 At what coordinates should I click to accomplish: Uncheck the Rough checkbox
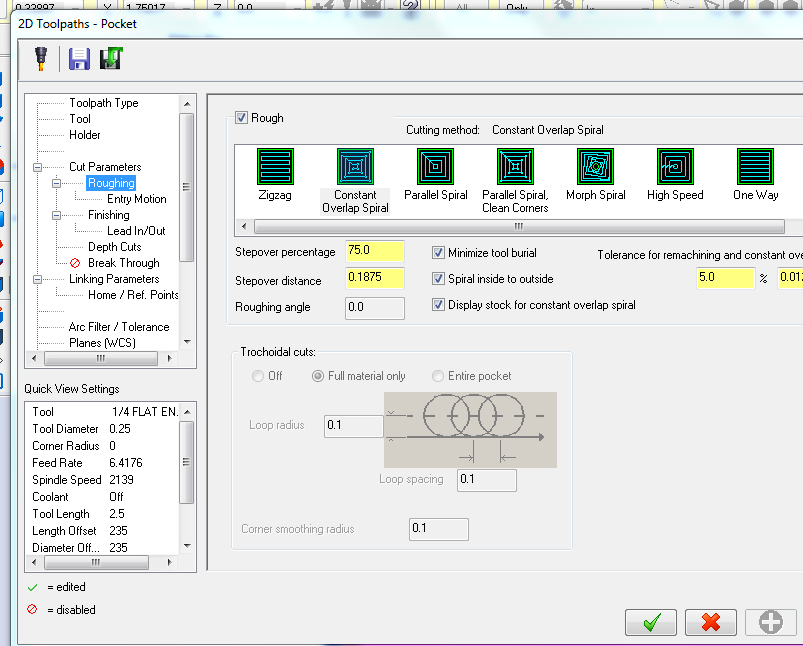[241, 118]
